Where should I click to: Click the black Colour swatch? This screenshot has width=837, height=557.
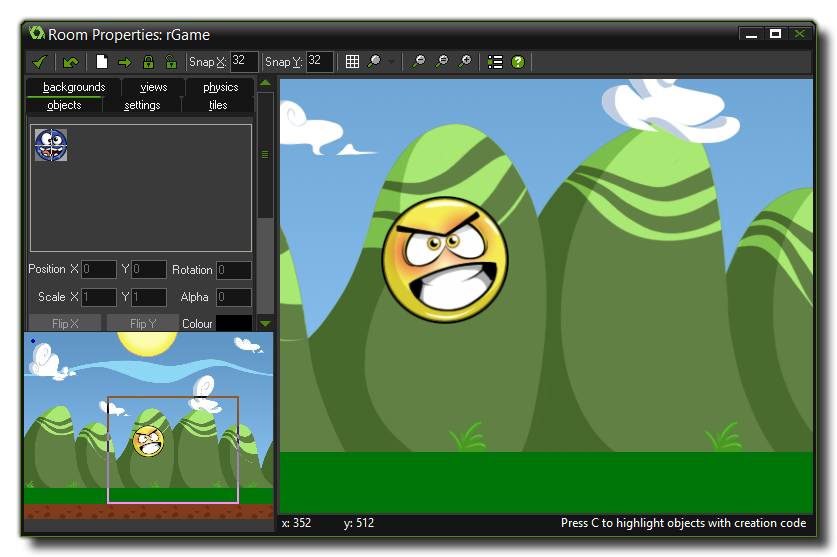pyautogui.click(x=234, y=324)
